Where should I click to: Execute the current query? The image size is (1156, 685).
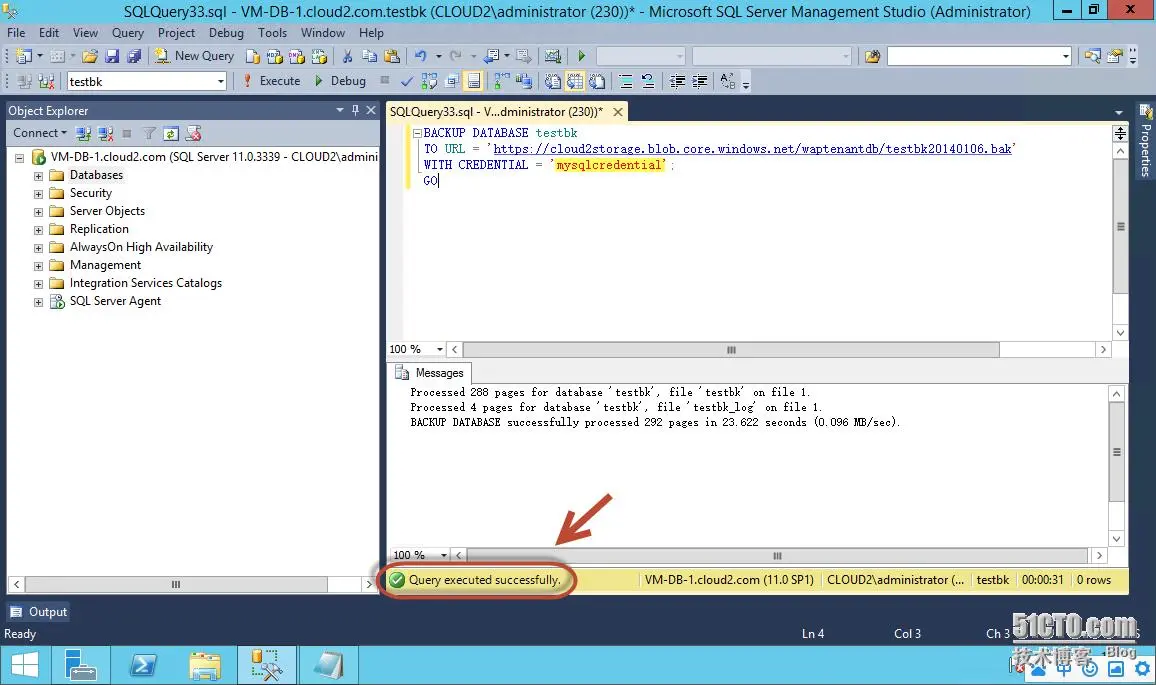(x=271, y=81)
